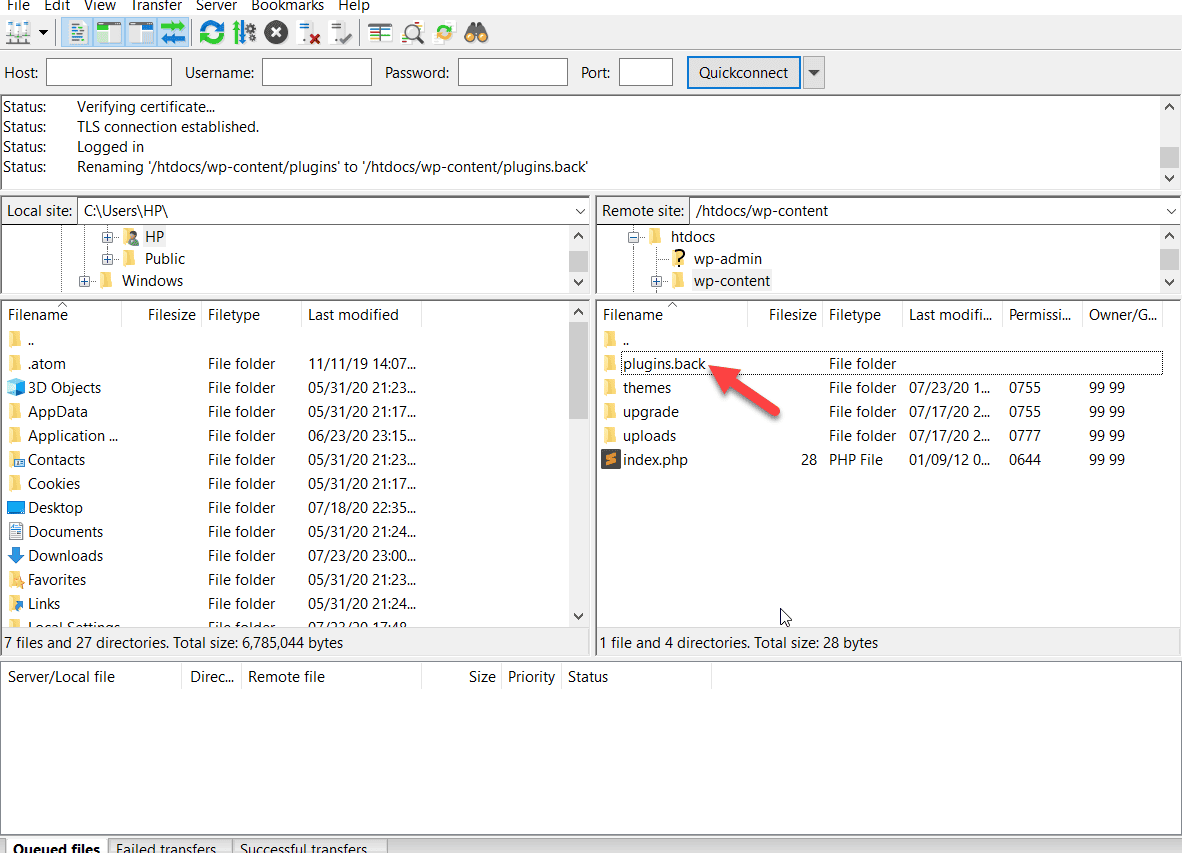Select Contacts folder icon

tap(16, 460)
